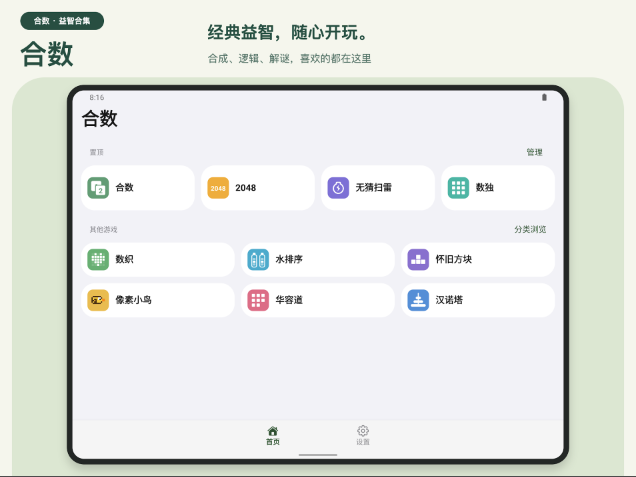This screenshot has height=477, width=636.
Task: Tap the bottom navigation gesture handle
Action: (x=318, y=455)
